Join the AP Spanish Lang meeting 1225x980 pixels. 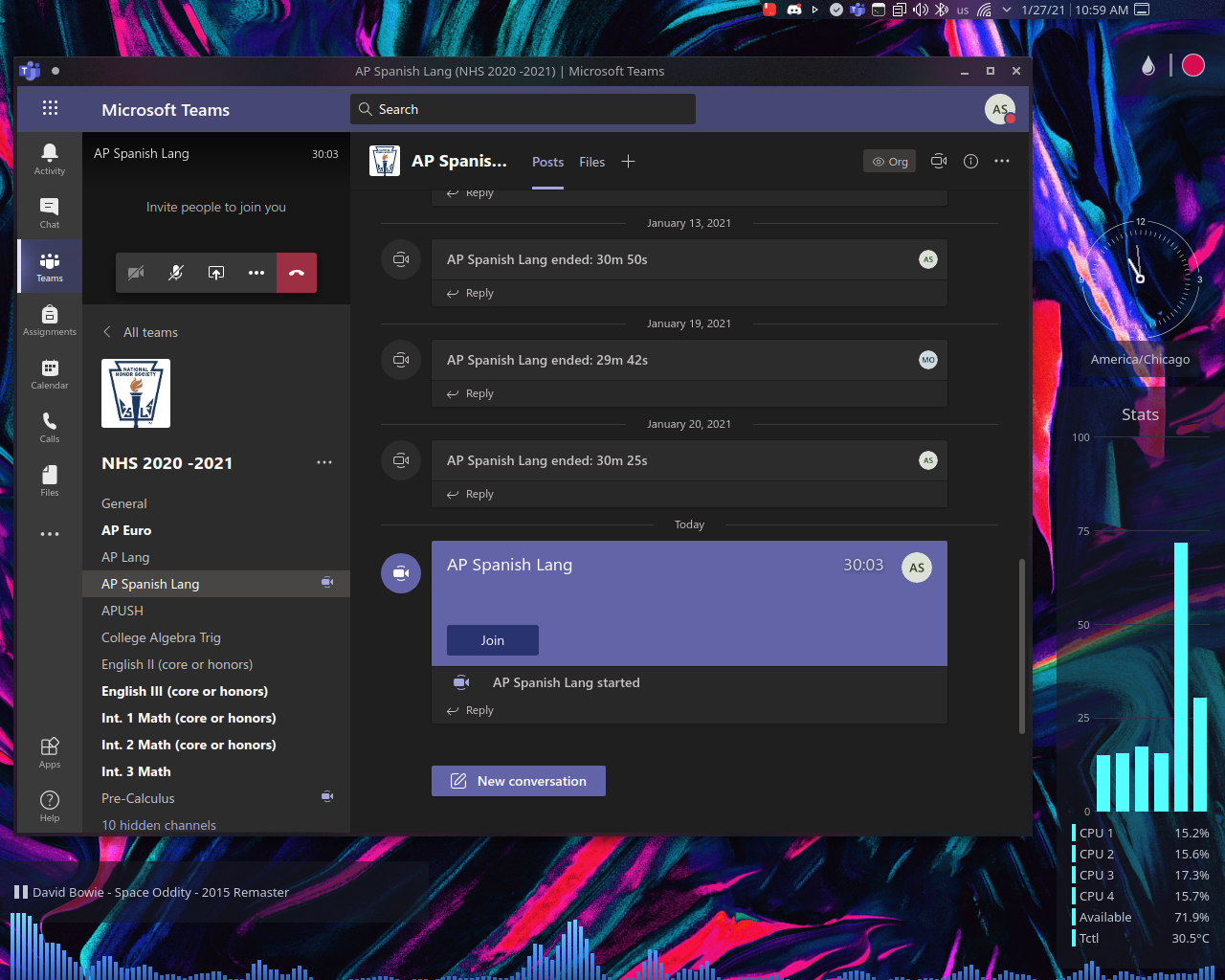[493, 640]
